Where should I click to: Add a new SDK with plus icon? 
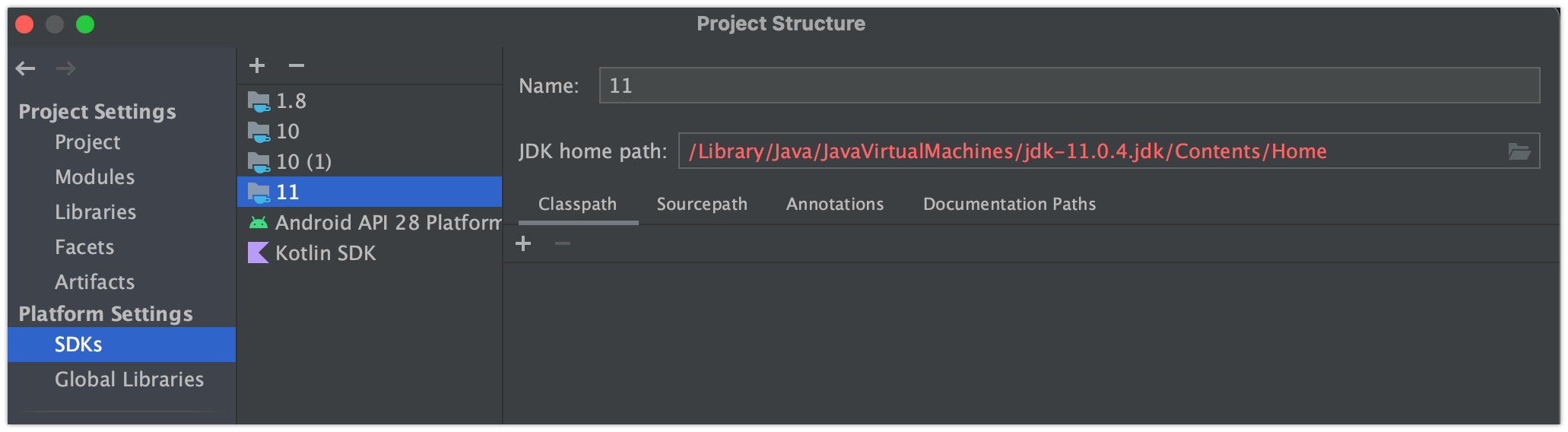257,65
